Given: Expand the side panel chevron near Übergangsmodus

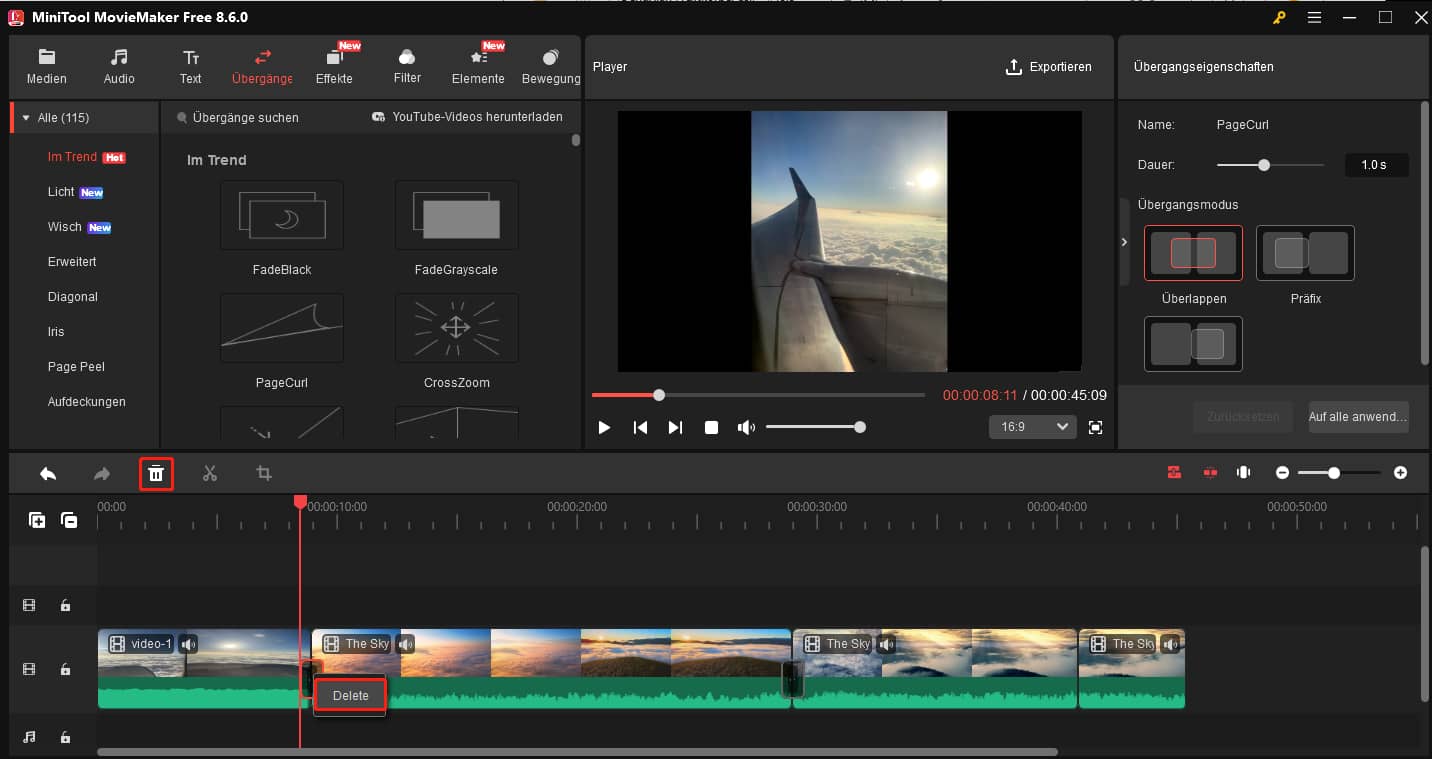Looking at the screenshot, I should 1124,242.
